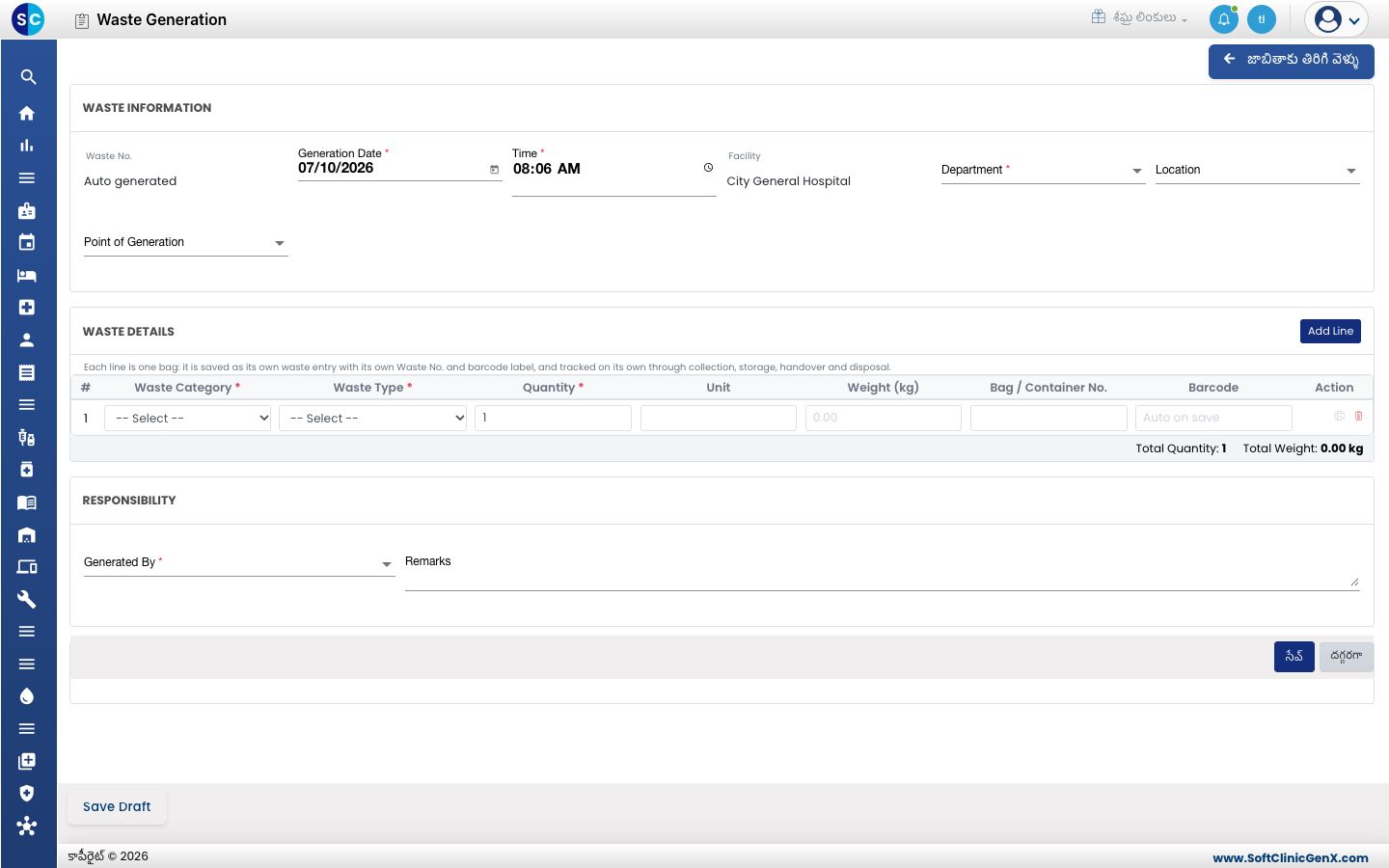Open the bar chart dashboard icon
The height and width of the screenshot is (868, 1389).
pyautogui.click(x=27, y=146)
